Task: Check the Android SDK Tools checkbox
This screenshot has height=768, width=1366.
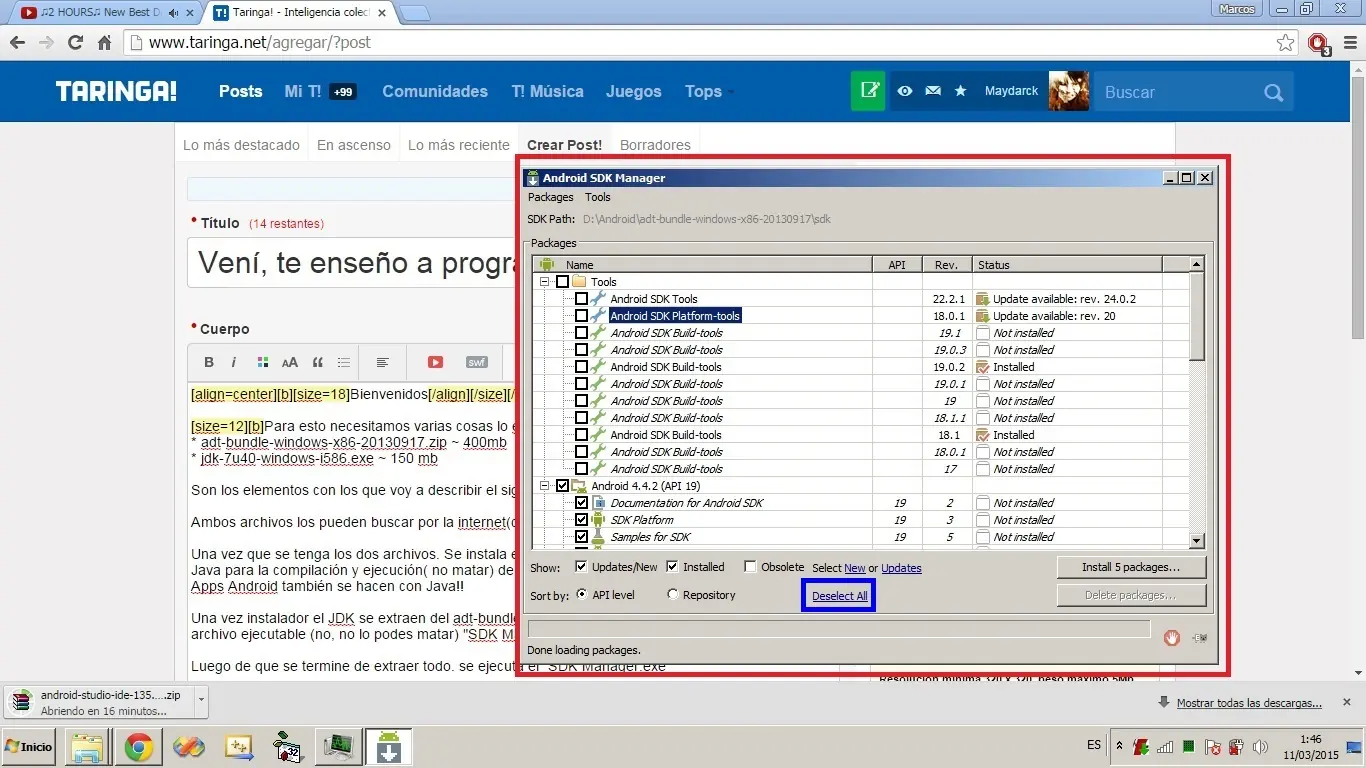Action: coord(581,299)
